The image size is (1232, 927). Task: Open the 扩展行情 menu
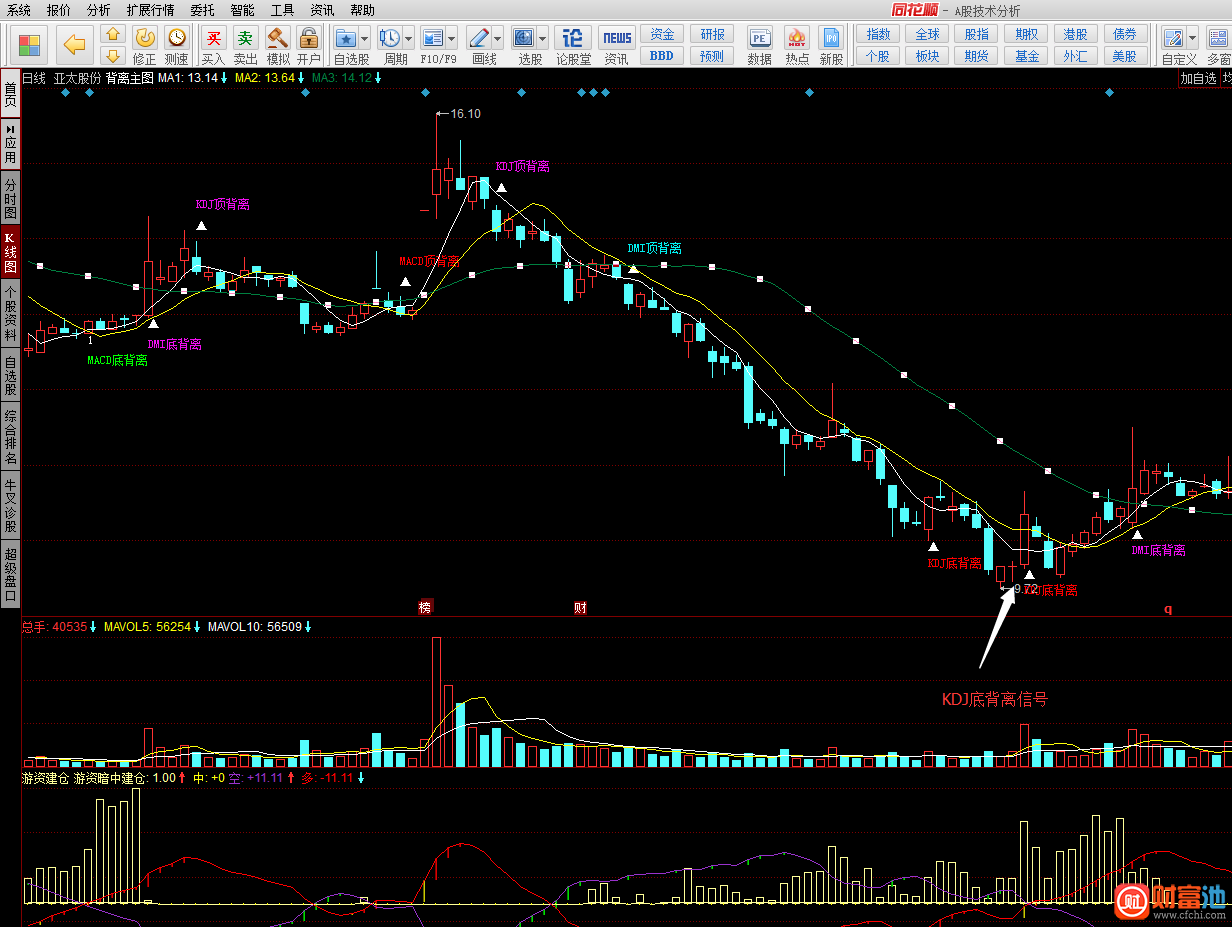151,10
